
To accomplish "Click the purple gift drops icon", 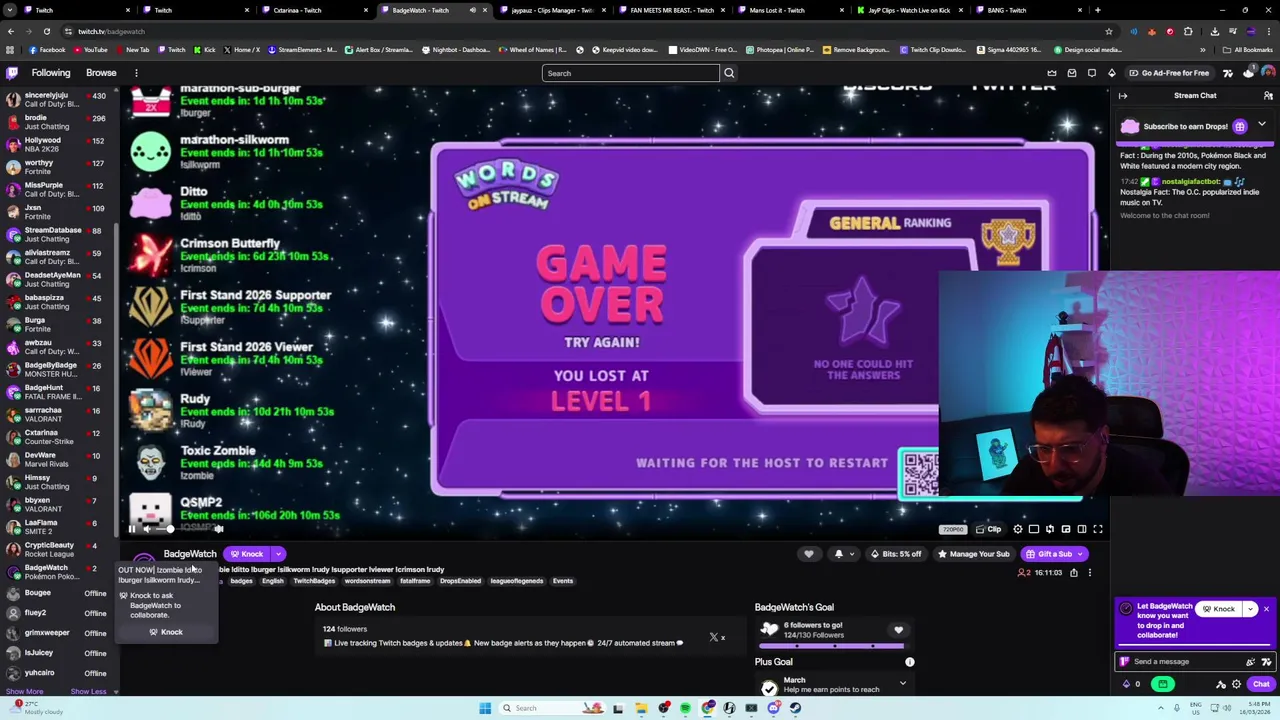I will pyautogui.click(x=1239, y=127).
